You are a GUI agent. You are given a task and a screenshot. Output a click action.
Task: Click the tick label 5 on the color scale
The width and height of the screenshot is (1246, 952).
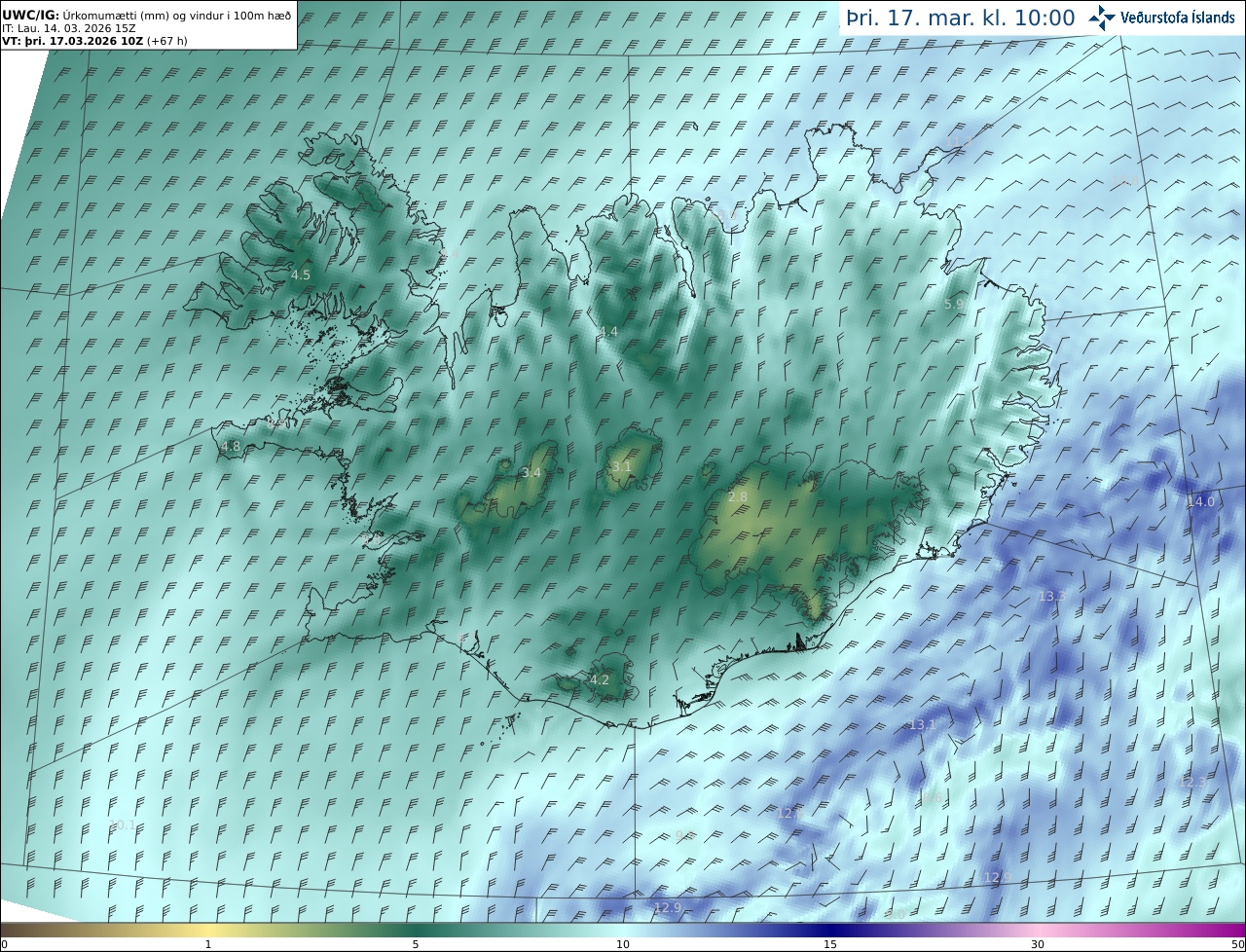click(x=416, y=944)
